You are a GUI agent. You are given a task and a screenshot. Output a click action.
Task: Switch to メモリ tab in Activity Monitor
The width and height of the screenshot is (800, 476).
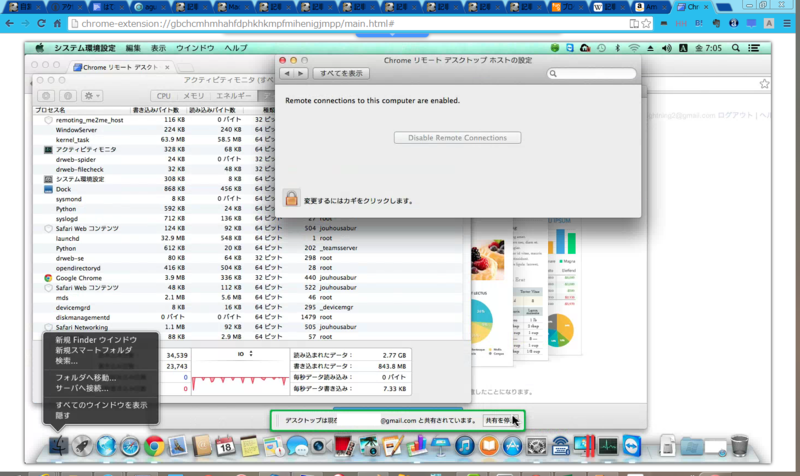click(193, 96)
